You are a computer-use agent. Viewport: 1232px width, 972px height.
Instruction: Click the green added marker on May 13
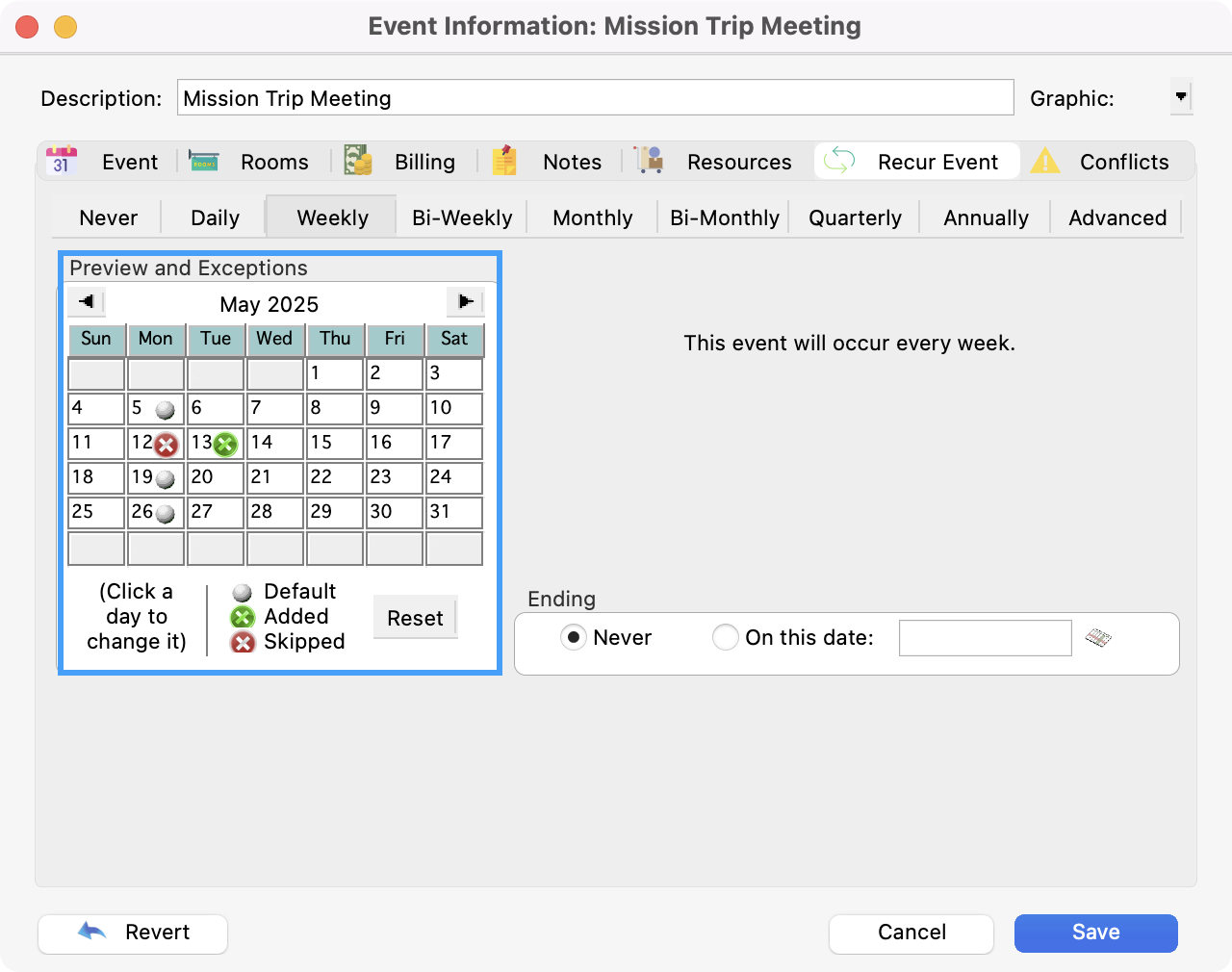pyautogui.click(x=225, y=445)
